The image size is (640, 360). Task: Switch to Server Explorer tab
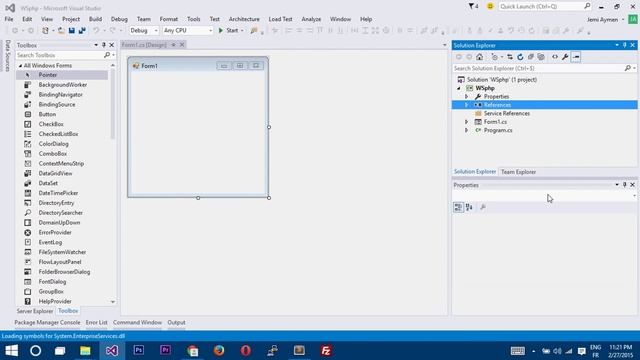35,311
